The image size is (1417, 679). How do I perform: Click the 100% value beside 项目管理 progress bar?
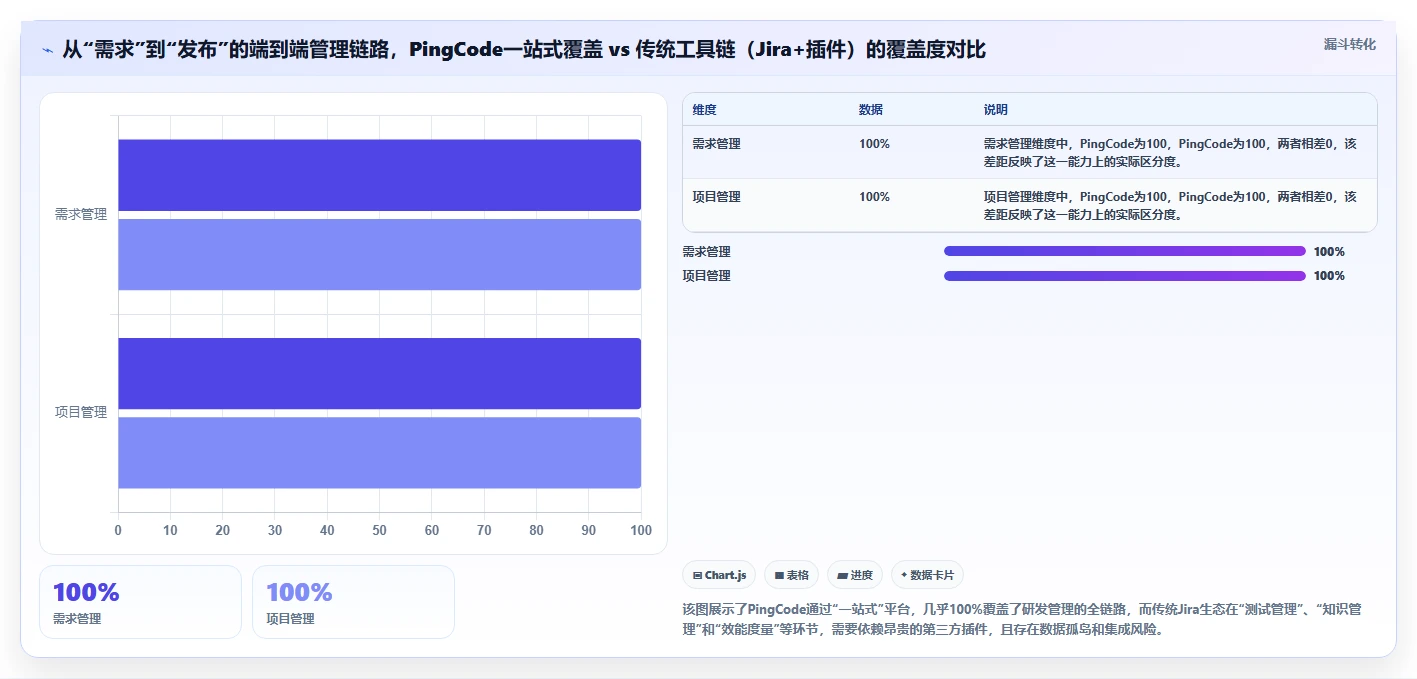[x=1329, y=276]
